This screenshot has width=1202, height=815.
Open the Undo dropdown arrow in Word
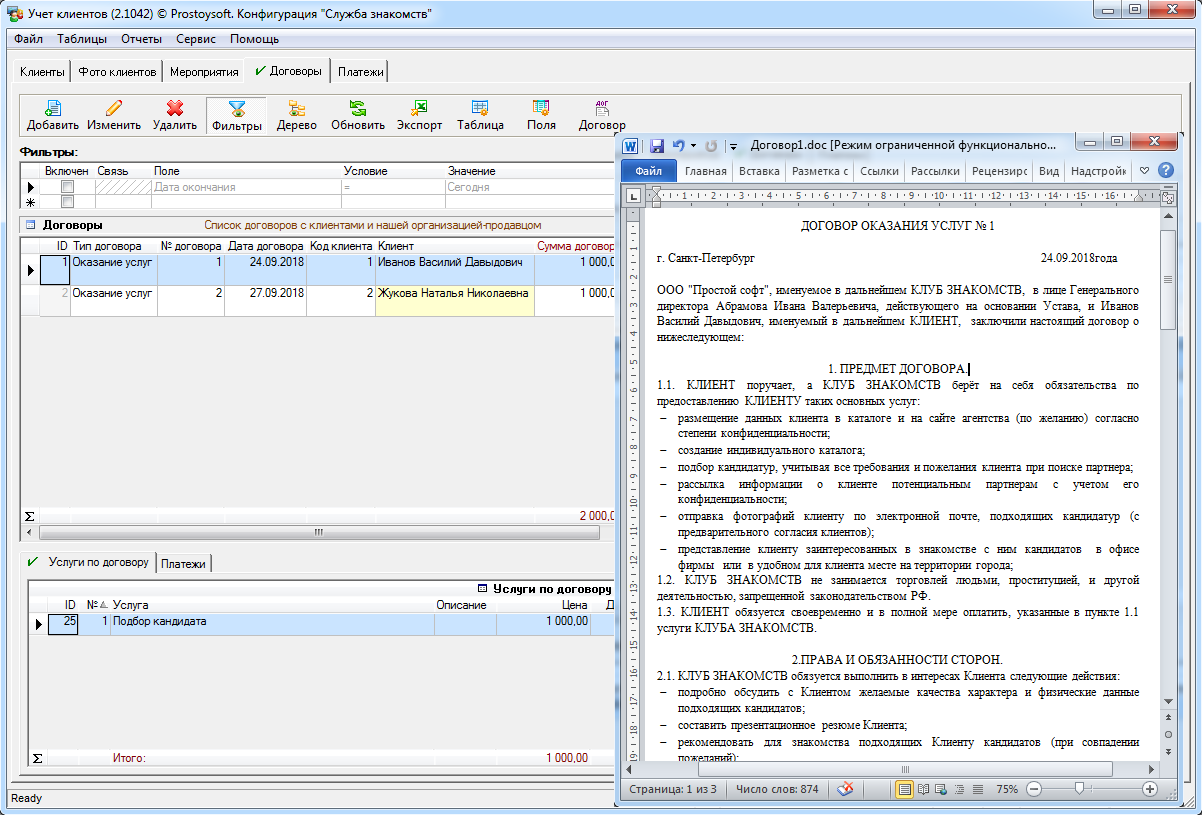(x=694, y=146)
